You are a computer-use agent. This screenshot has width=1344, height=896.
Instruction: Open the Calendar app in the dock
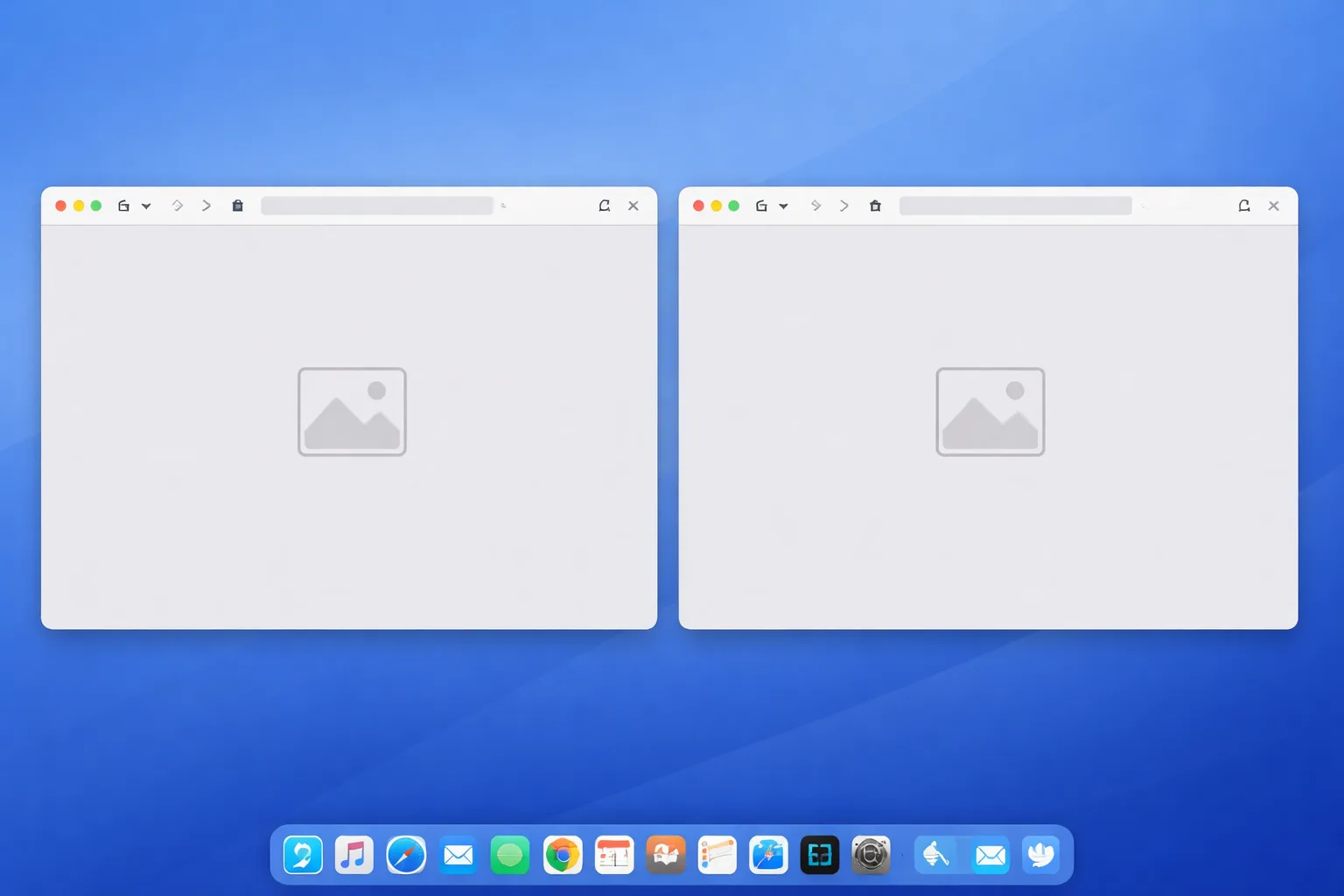614,855
